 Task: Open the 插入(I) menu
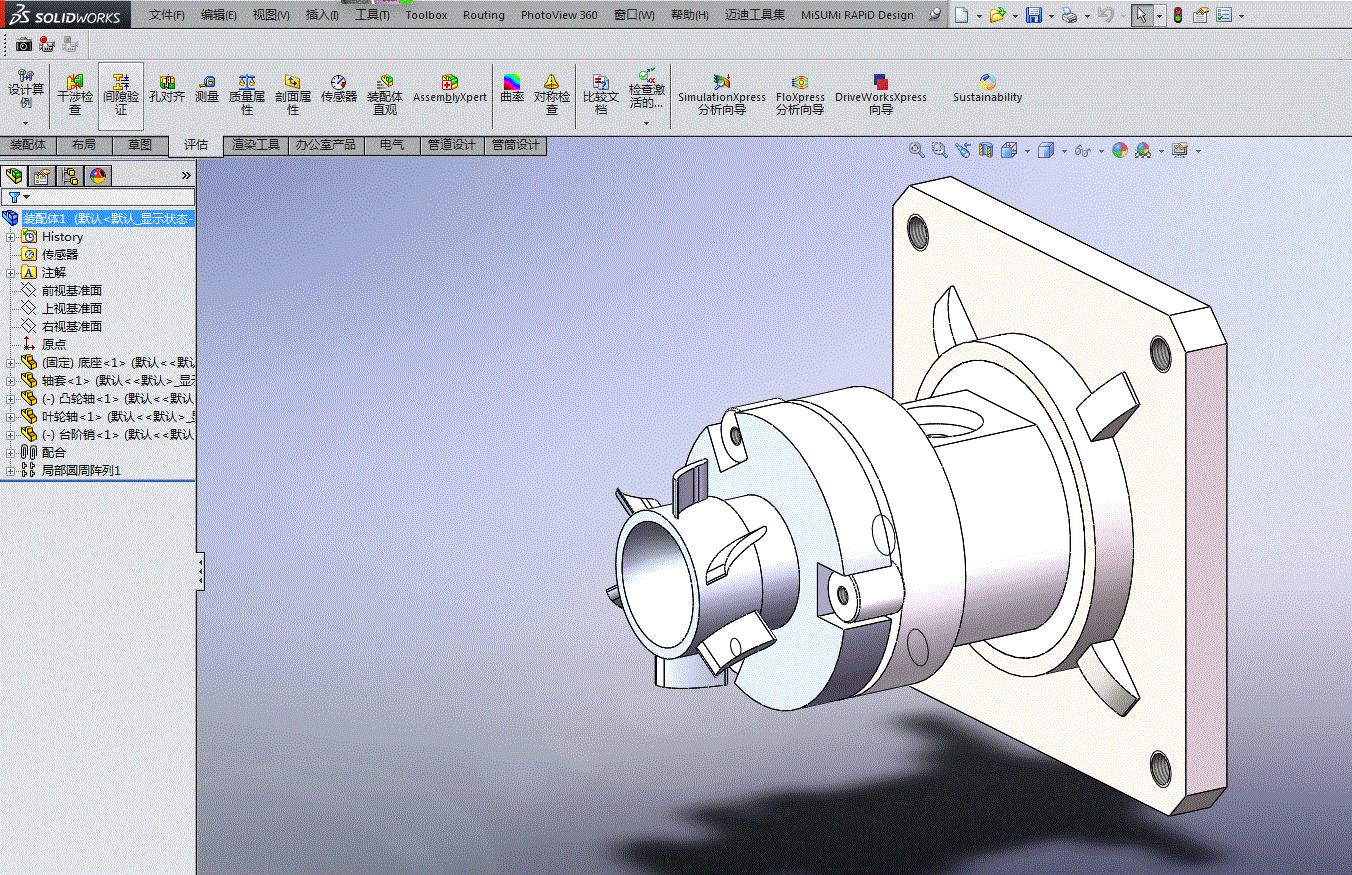point(322,15)
